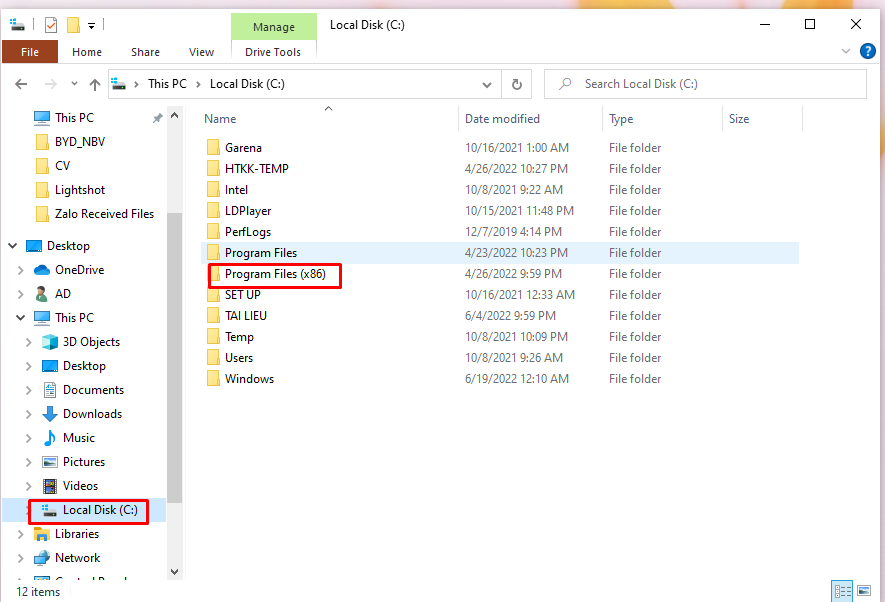Image resolution: width=885 pixels, height=602 pixels.
Task: Open the File menu
Action: pyautogui.click(x=30, y=52)
